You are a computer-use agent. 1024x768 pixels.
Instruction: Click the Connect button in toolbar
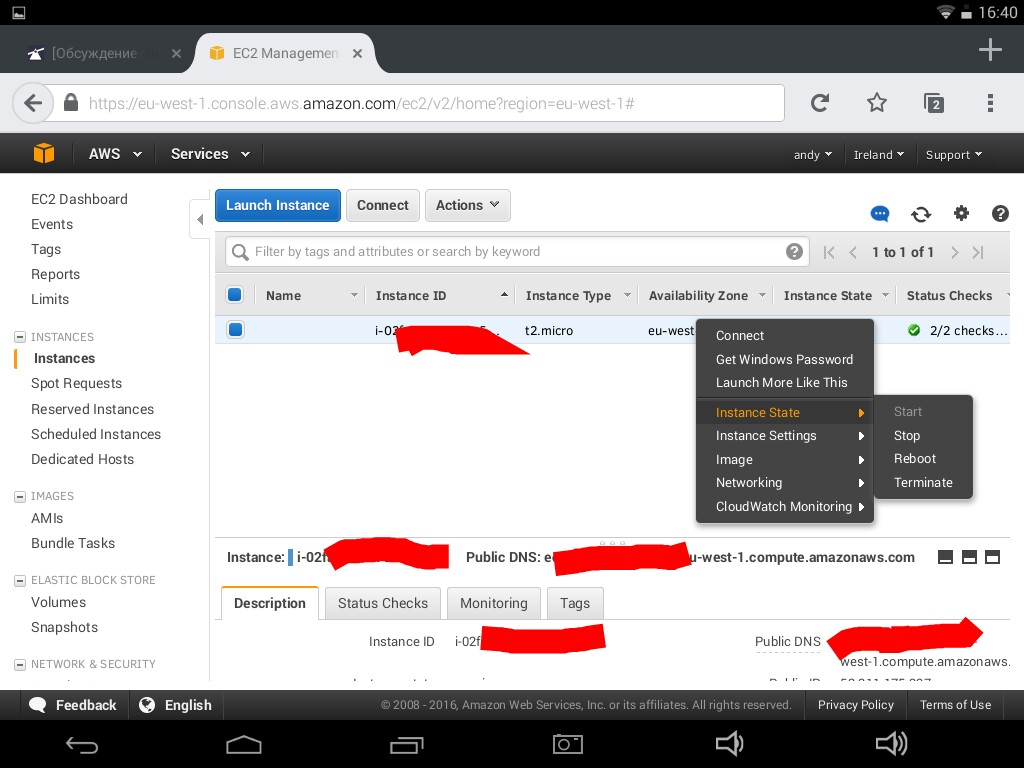pyautogui.click(x=383, y=205)
